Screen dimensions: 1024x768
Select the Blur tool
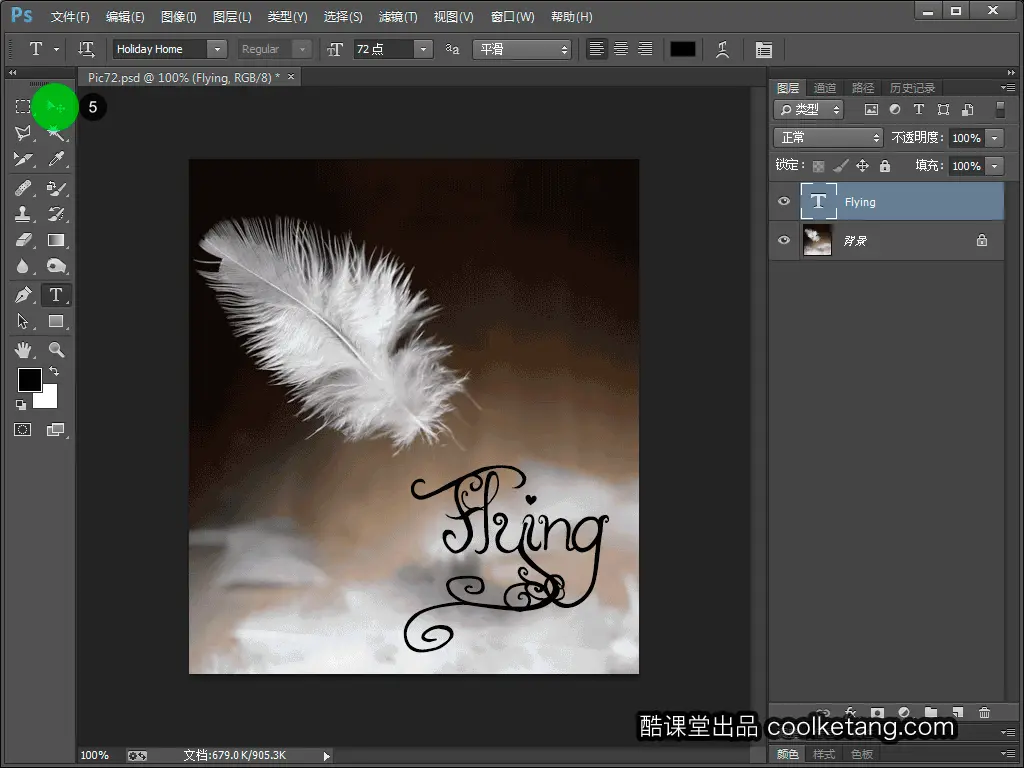23,266
